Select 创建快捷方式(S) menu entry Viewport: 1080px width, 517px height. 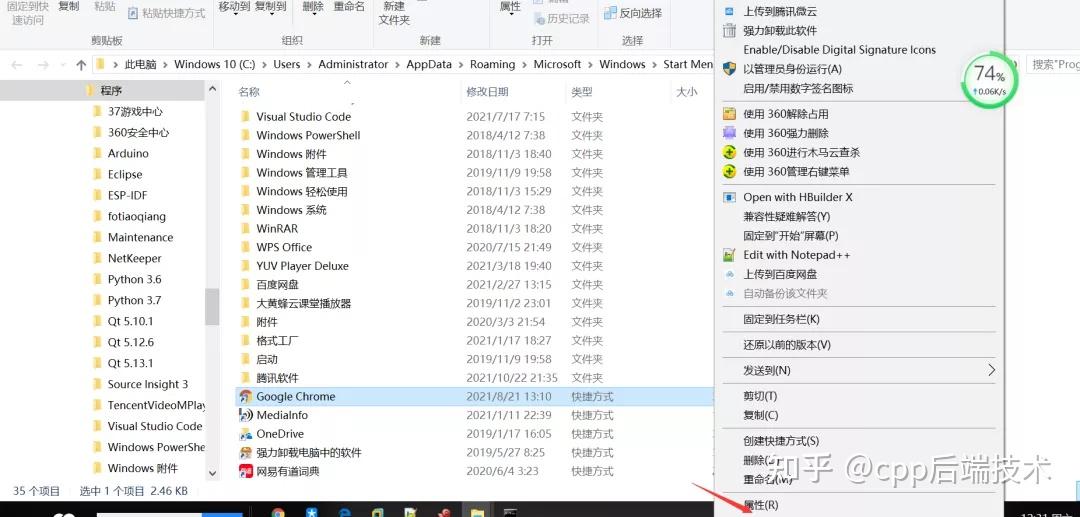(781, 441)
